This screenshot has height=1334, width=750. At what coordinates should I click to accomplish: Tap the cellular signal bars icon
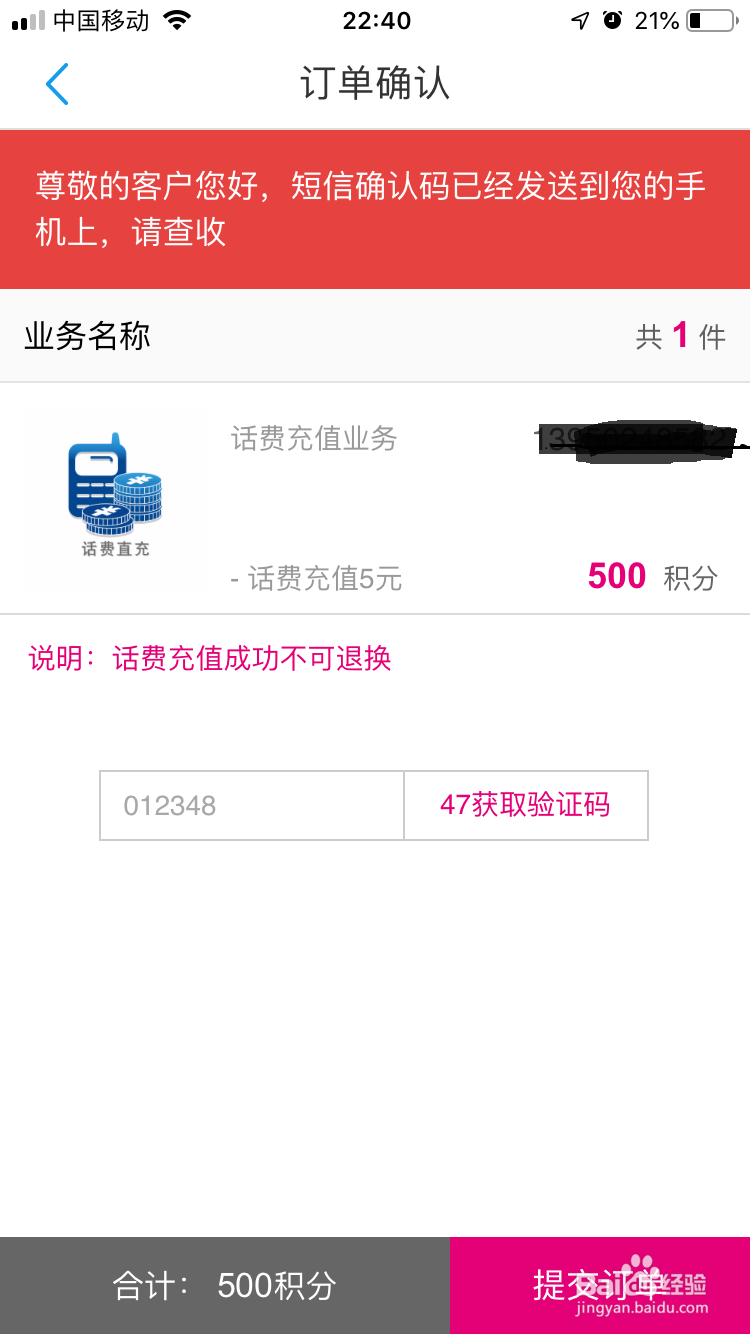28,21
